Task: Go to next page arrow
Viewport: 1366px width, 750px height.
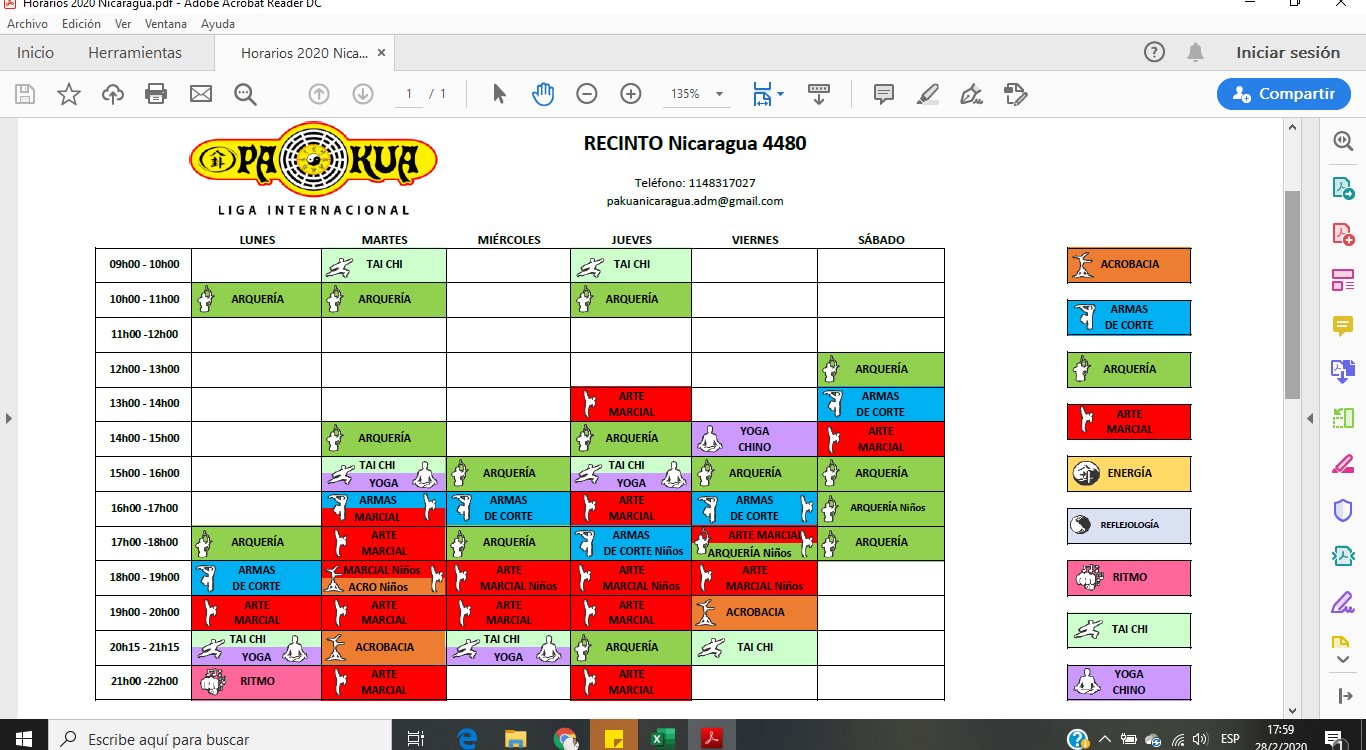Action: tap(363, 94)
